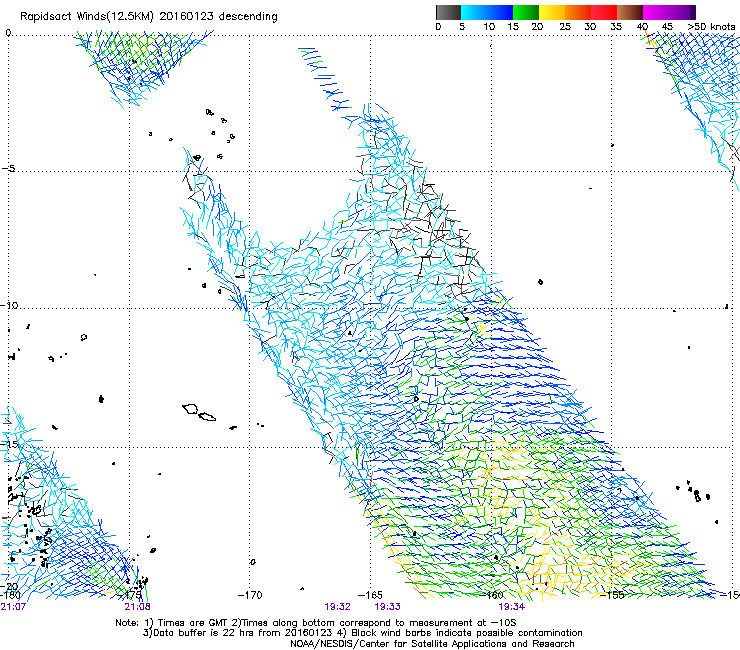The width and height of the screenshot is (740, 650).
Task: Click the '>50 knots' legend label
Action: (x=711, y=27)
